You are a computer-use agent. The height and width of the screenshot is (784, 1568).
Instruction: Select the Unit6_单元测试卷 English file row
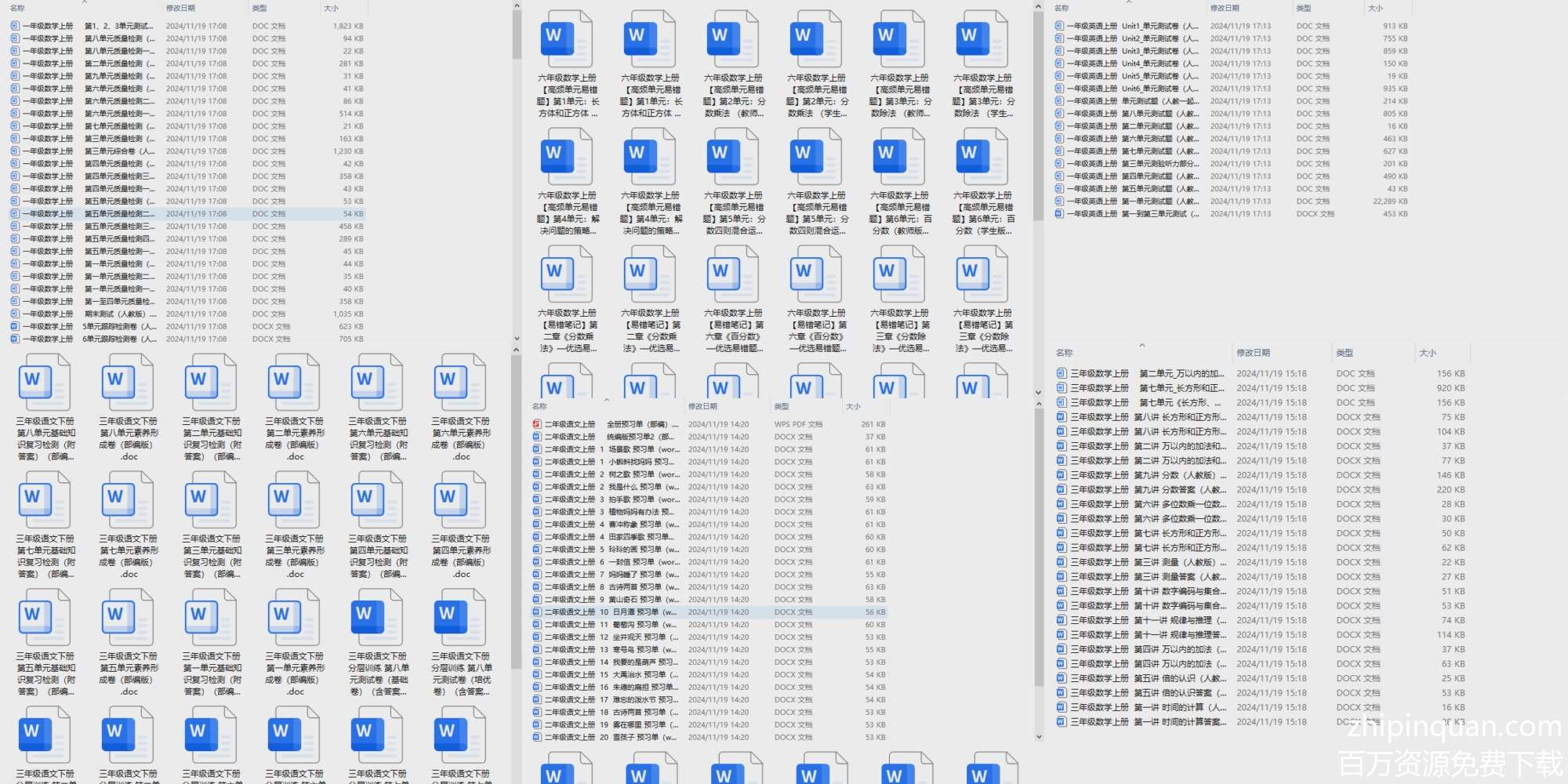coord(1160,89)
